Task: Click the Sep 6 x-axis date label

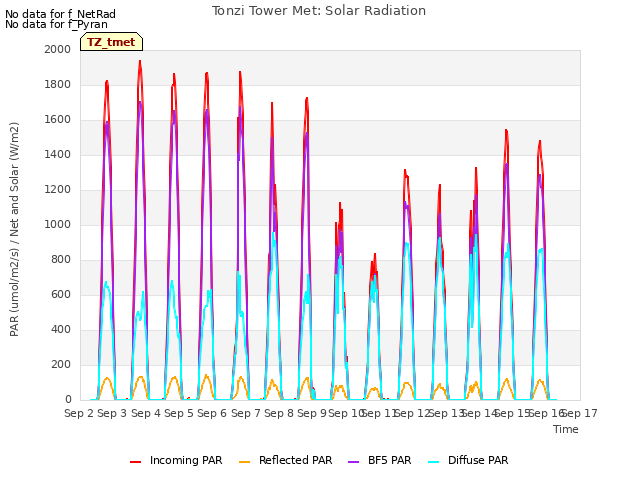Action: pyautogui.click(x=212, y=413)
